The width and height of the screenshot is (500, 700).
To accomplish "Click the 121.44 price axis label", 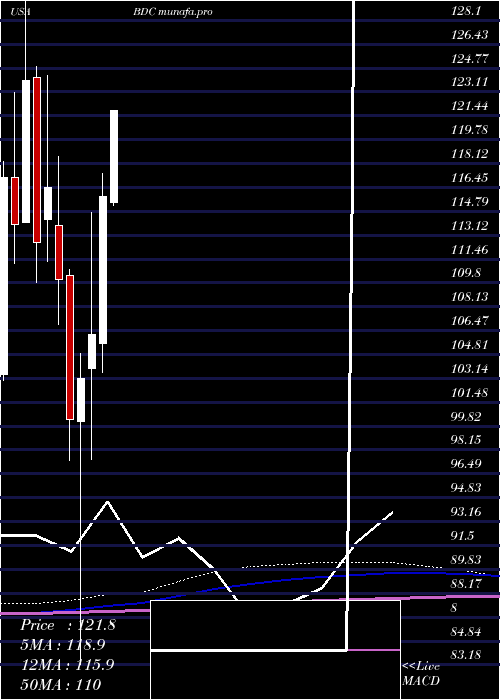I will point(470,106).
